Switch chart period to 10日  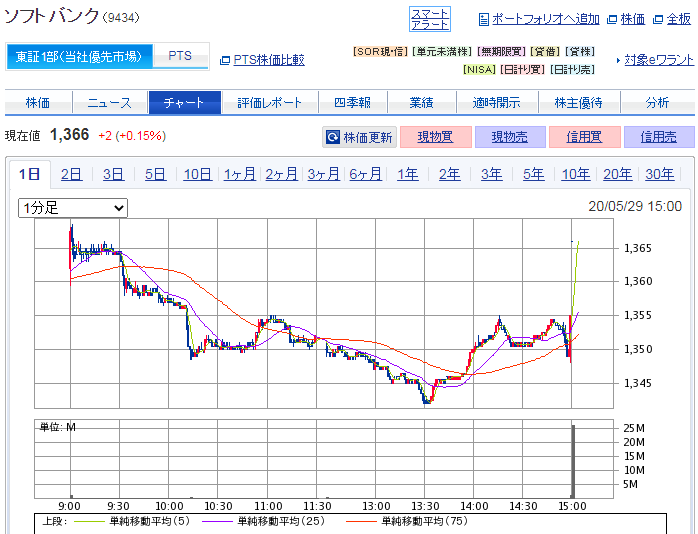point(198,174)
